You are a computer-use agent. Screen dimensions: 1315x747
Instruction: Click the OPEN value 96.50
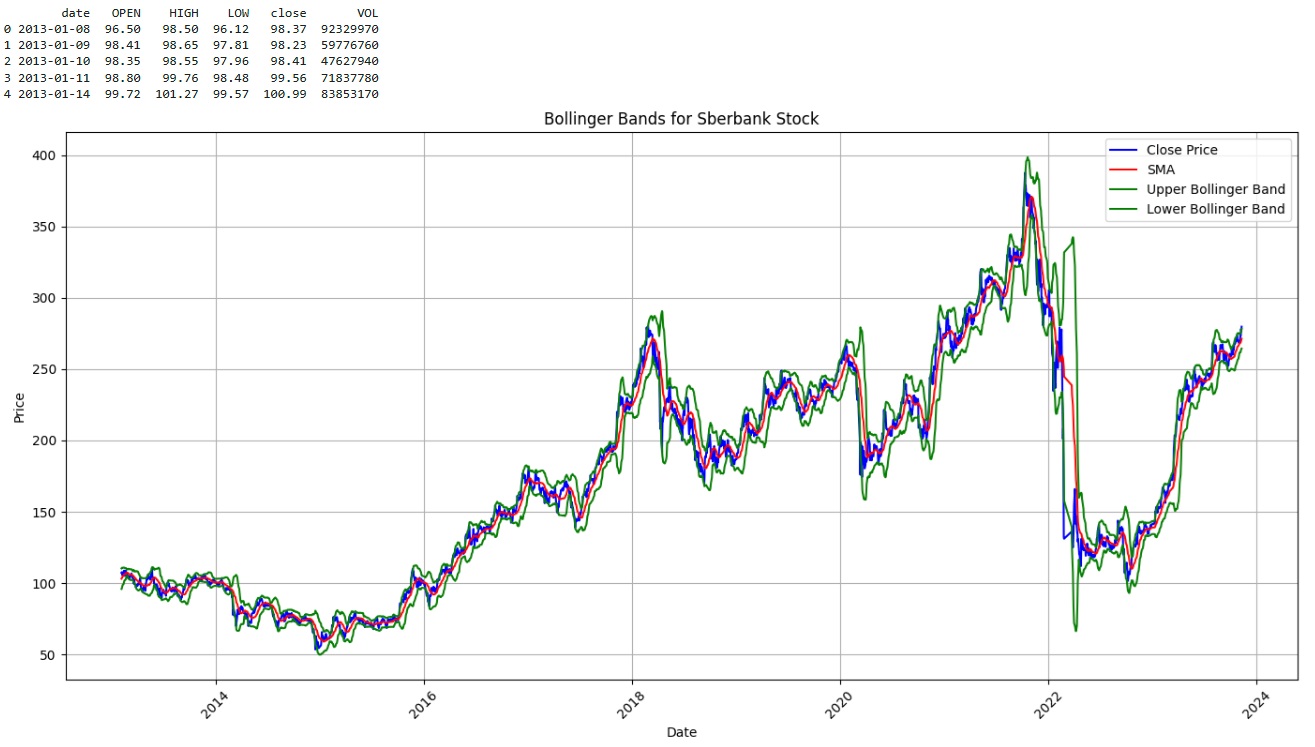pos(123,29)
